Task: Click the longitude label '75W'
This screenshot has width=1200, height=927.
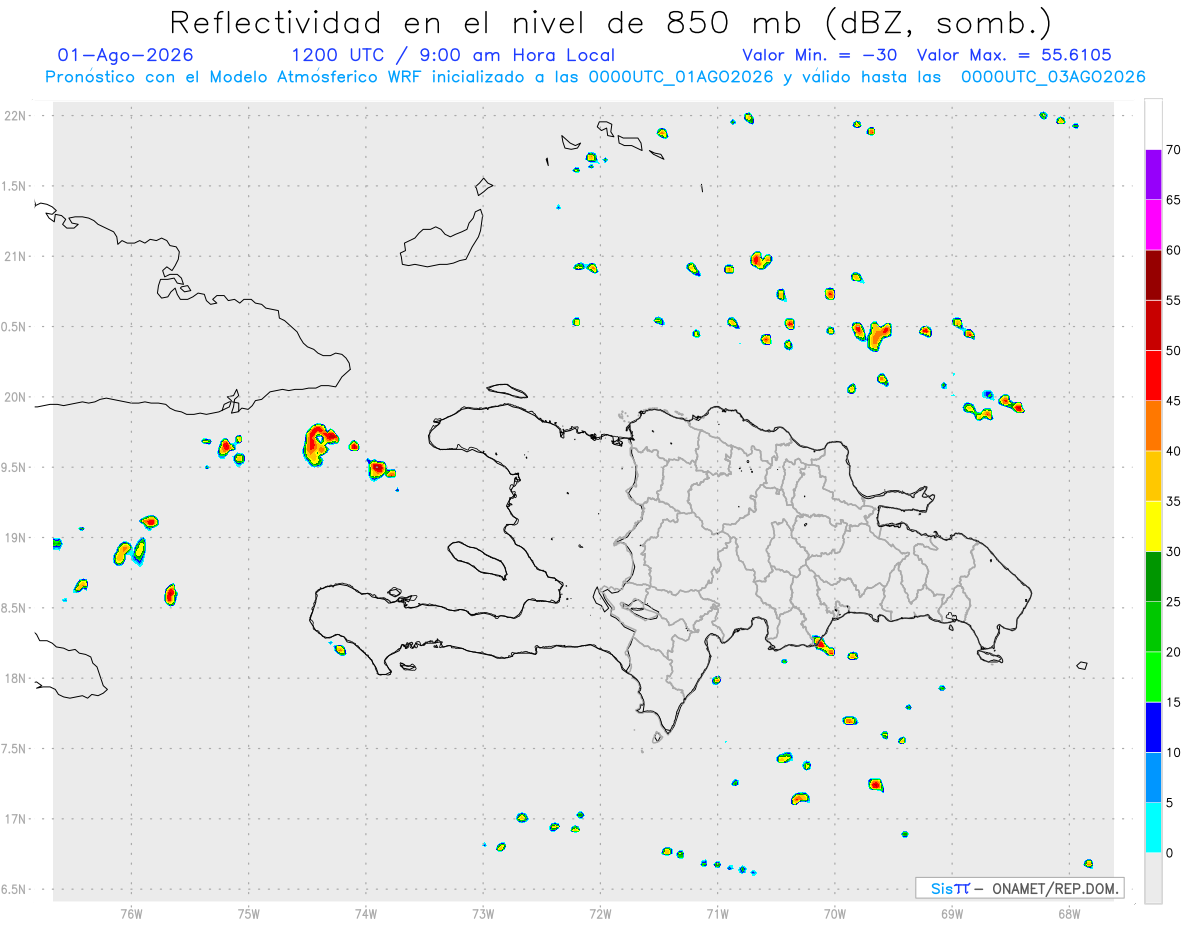Action: pyautogui.click(x=249, y=914)
